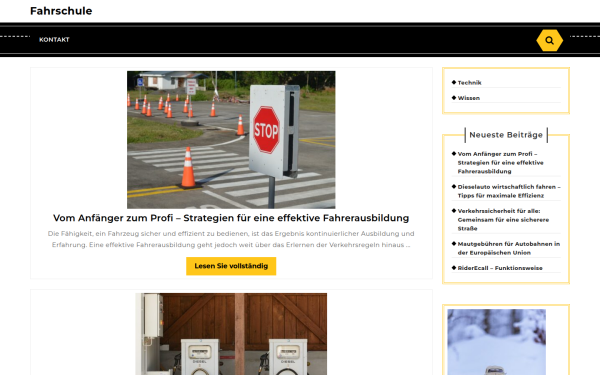The width and height of the screenshot is (600, 375).
Task: Open the Wissen category link
Action: [469, 98]
